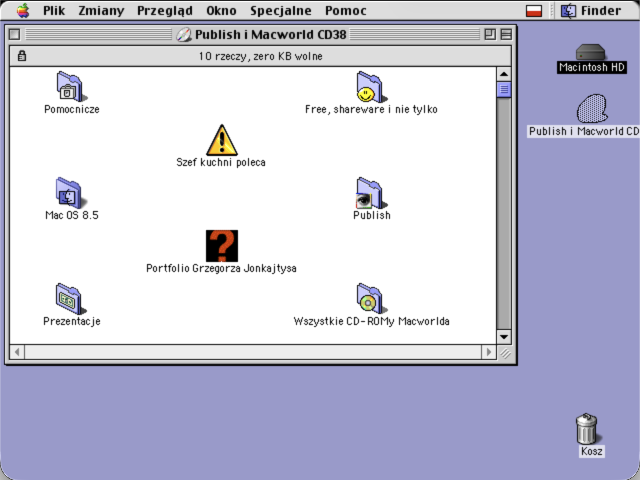The image size is (640, 480).
Task: Click the vertical scrollbar up arrow
Action: coord(504,74)
